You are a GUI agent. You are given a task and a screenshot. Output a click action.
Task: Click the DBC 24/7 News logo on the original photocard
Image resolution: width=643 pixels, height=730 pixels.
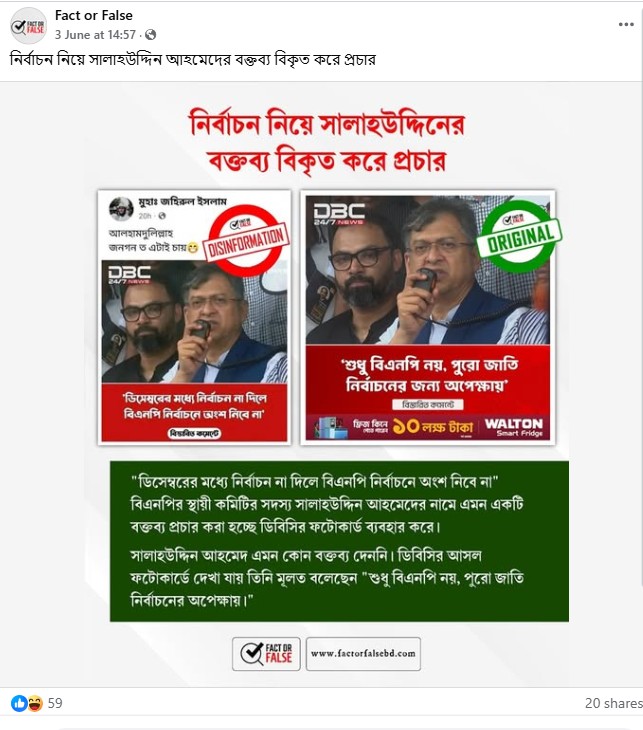tap(339, 214)
